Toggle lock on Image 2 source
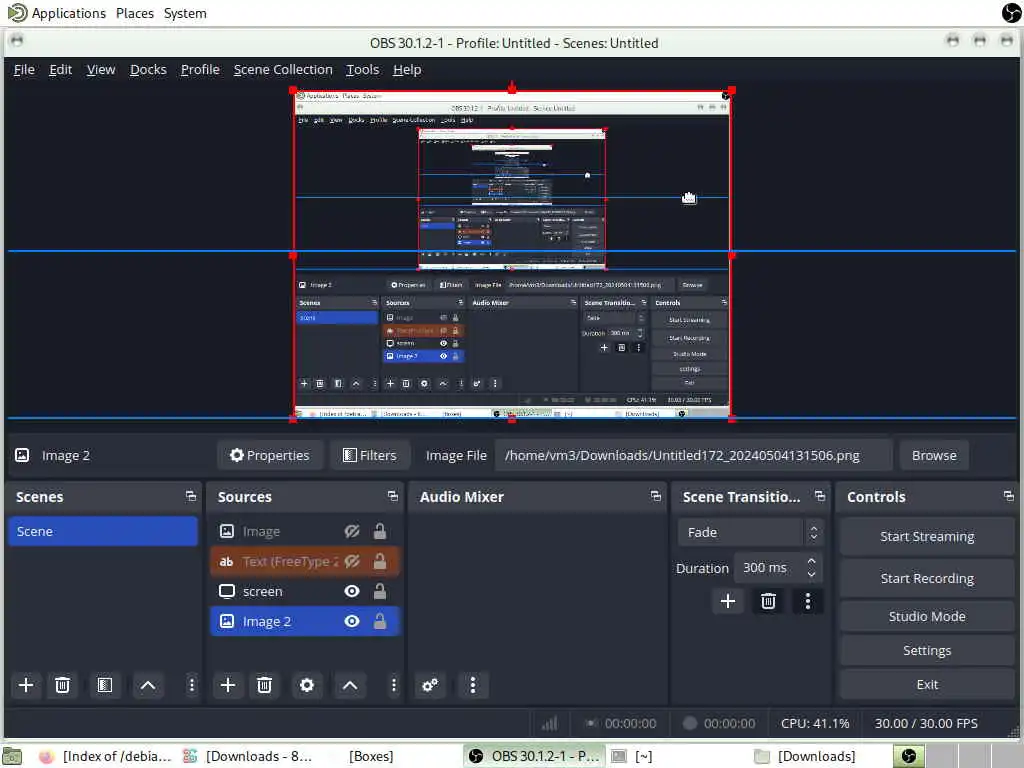This screenshot has height=768, width=1024. [379, 621]
